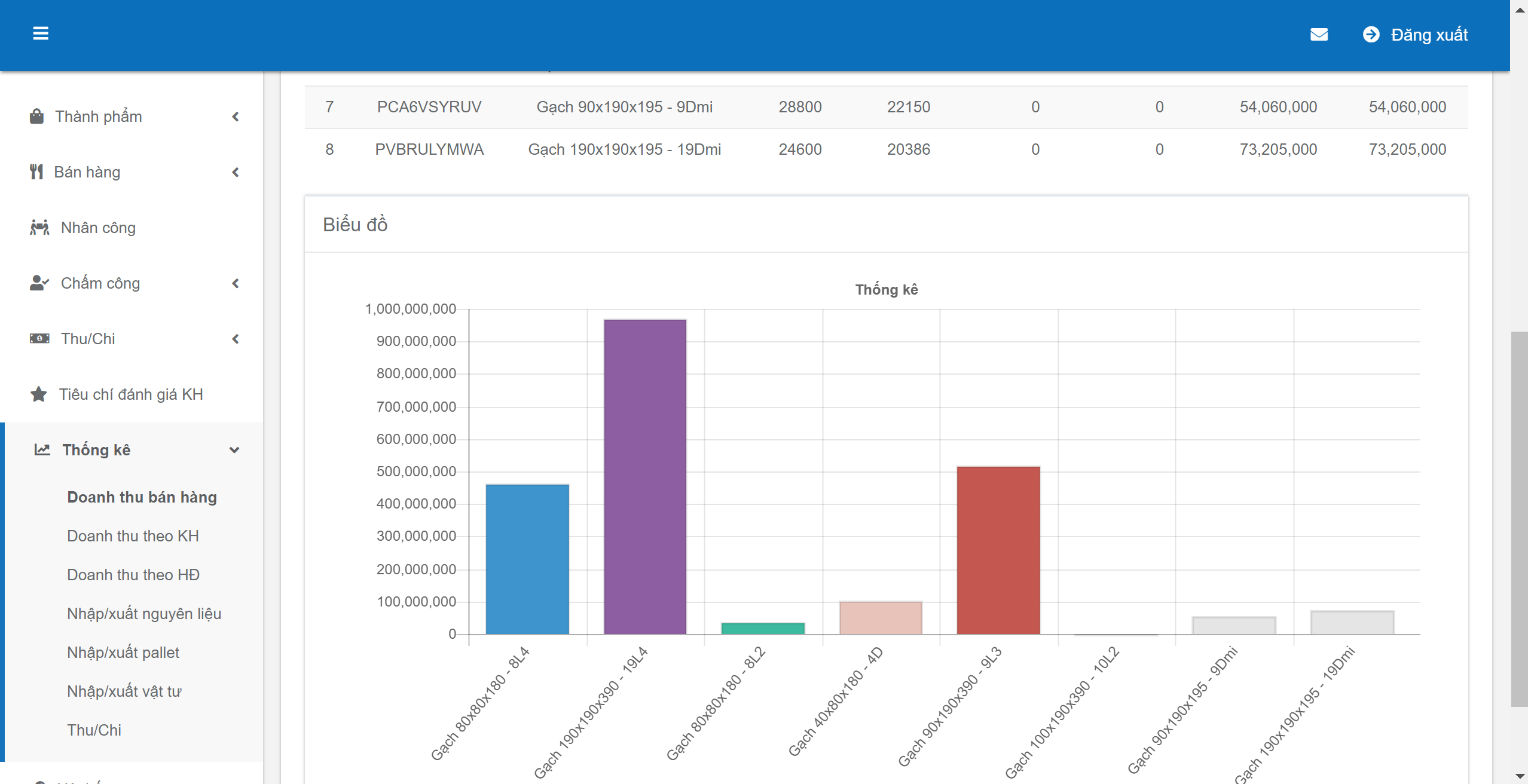The width and height of the screenshot is (1528, 784).
Task: Click the Nhân công people icon
Action: (39, 228)
